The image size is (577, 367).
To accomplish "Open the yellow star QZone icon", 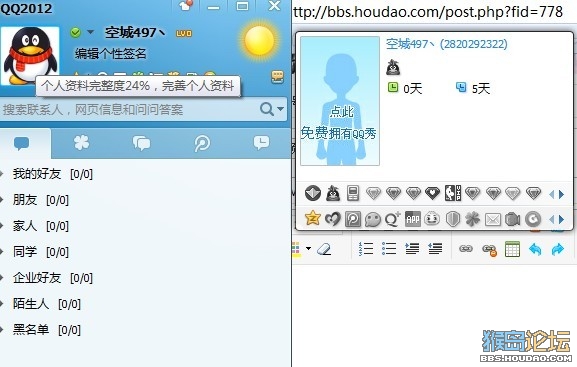I will pyautogui.click(x=313, y=219).
